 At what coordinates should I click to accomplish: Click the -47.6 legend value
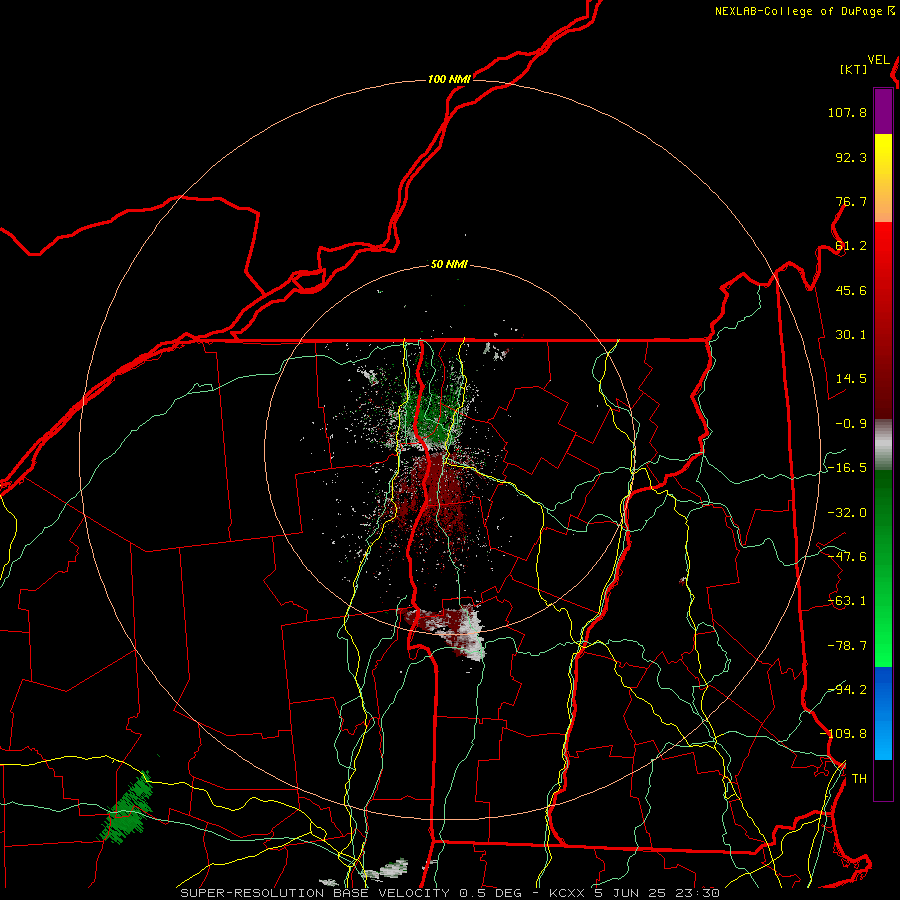click(847, 557)
